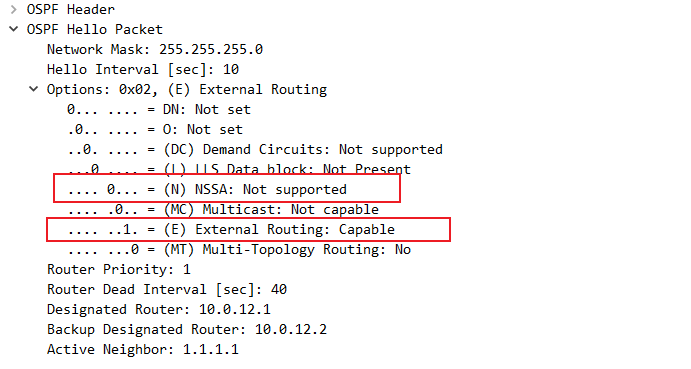This screenshot has width=691, height=369.
Task: Click the Active Neighbor 1.1.1.1 row
Action: point(143,350)
